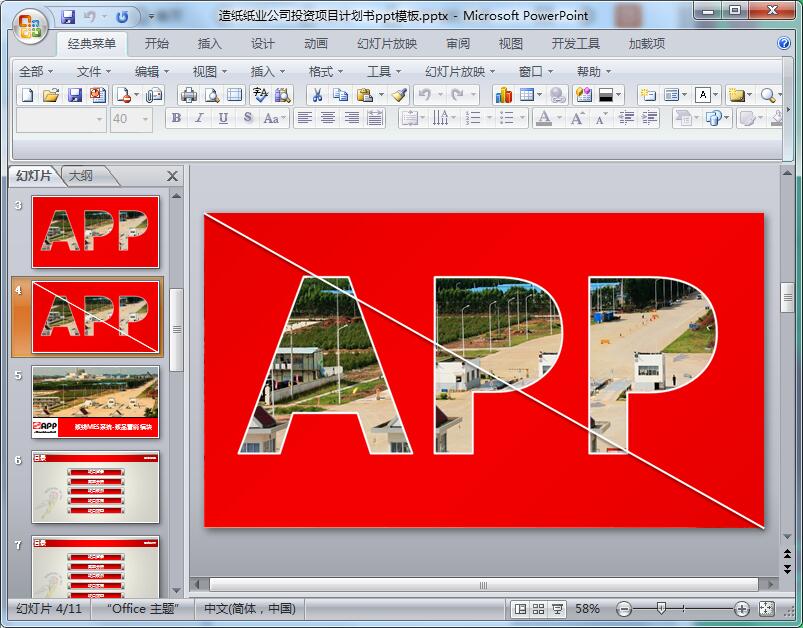Switch to Slide Sorter view
The width and height of the screenshot is (803, 628).
pyautogui.click(x=539, y=608)
